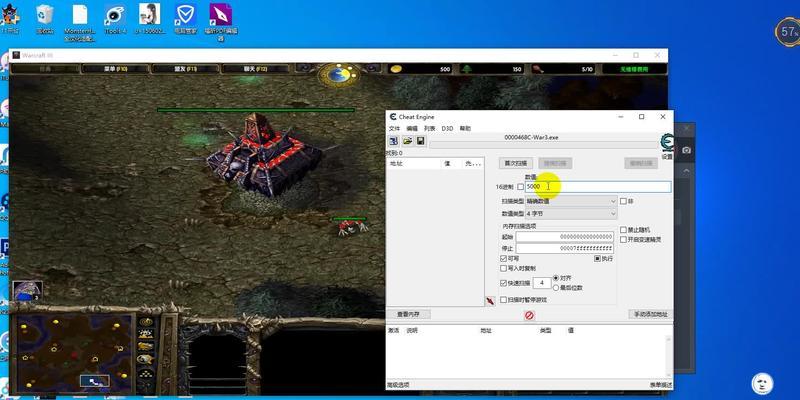Image resolution: width=800 pixels, height=400 pixels.
Task: Click the 起始 start address field
Action: 564,237
